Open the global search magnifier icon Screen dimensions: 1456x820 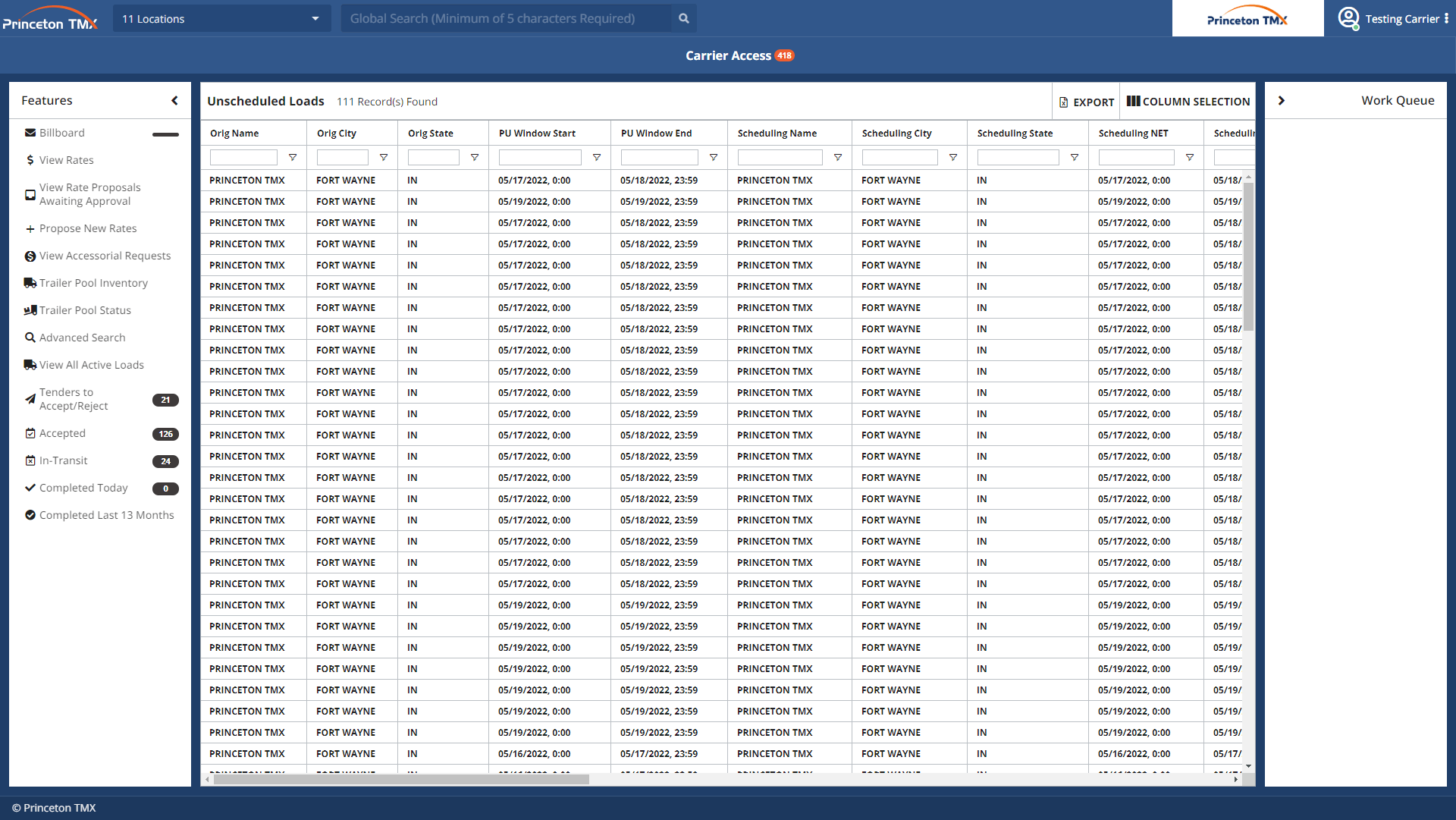(683, 18)
